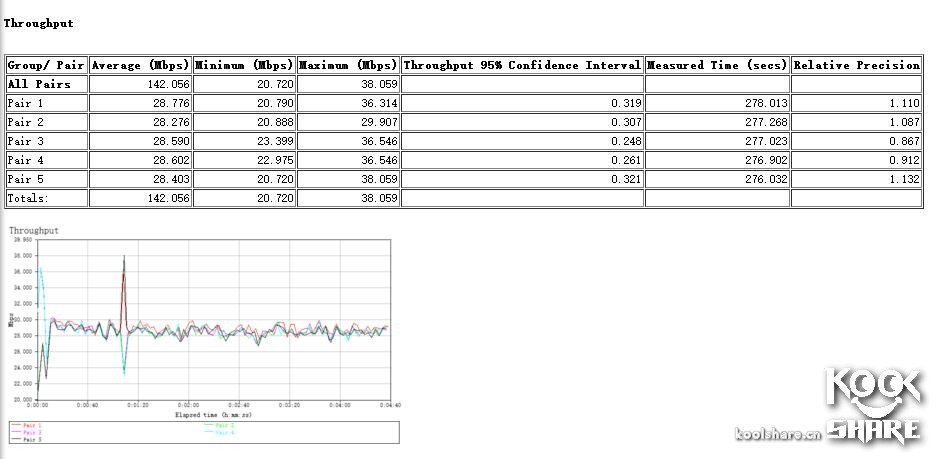
Task: Click the Pair 3 row label in the table
Action: [x=25, y=142]
